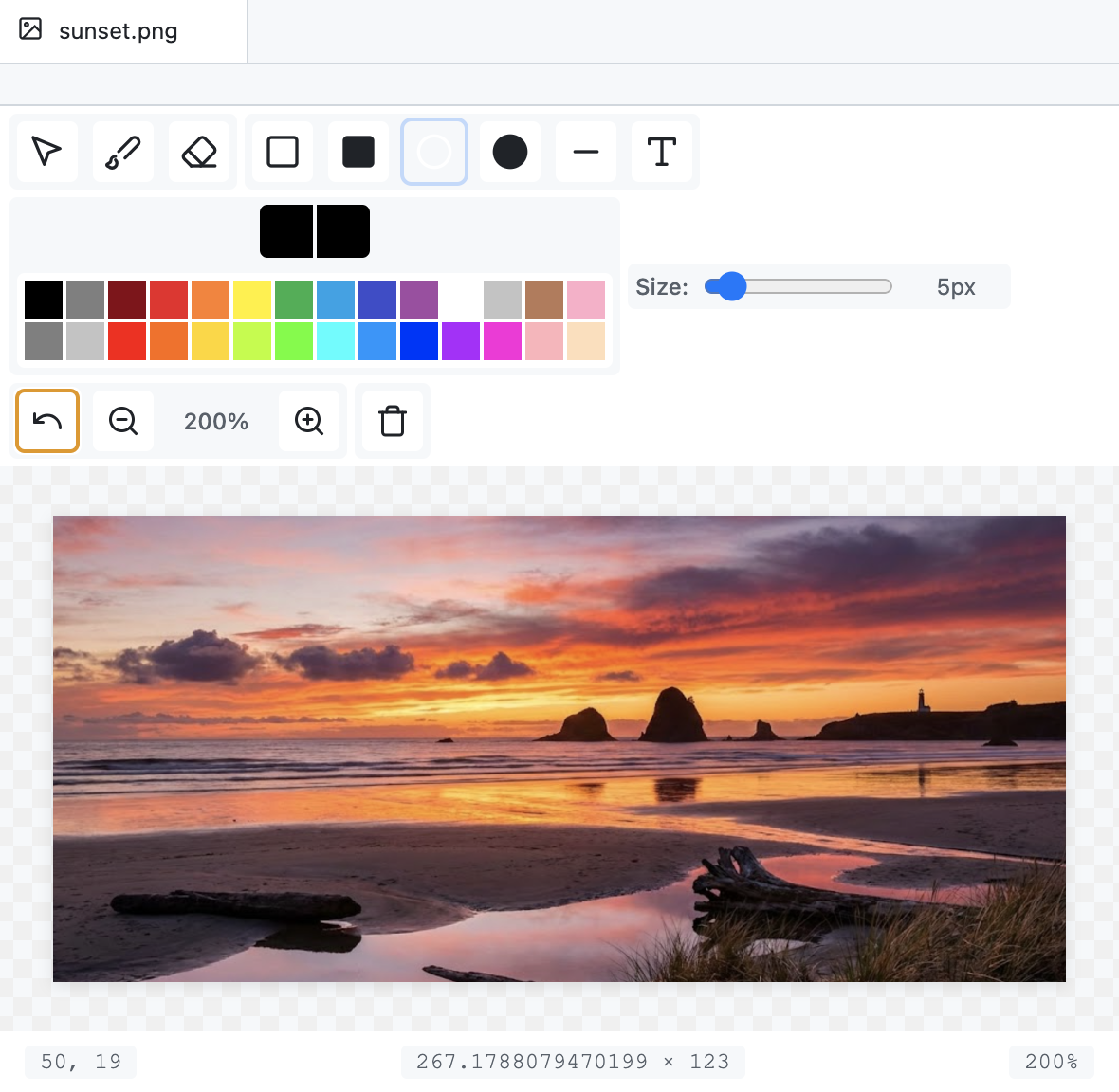
Task: Select the filled rectangle shape tool
Action: [358, 152]
